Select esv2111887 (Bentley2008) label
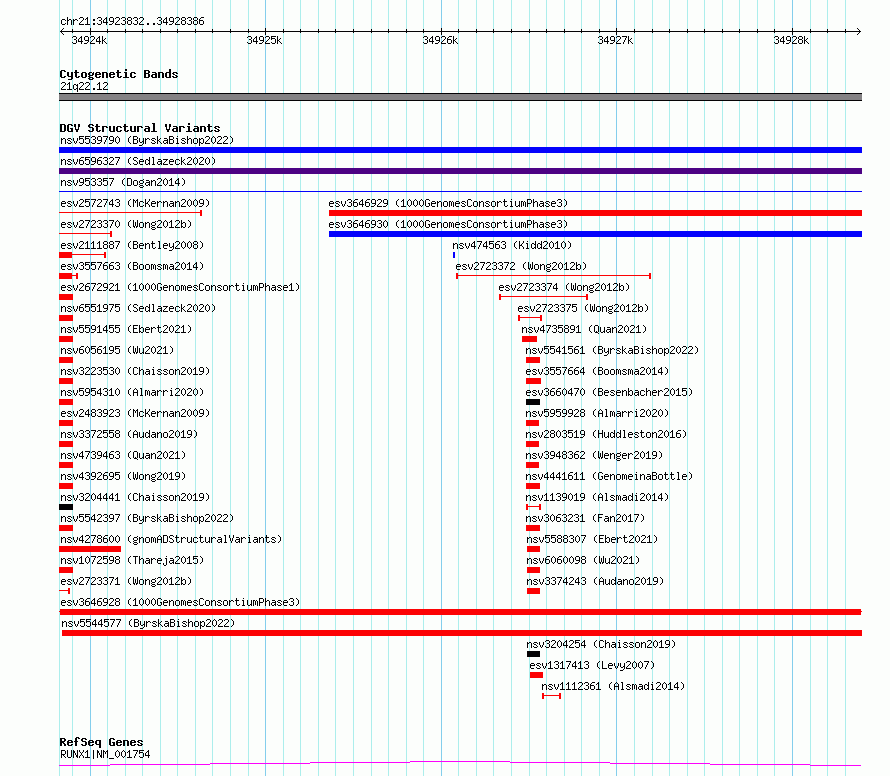The width and height of the screenshot is (890, 776). click(x=132, y=245)
